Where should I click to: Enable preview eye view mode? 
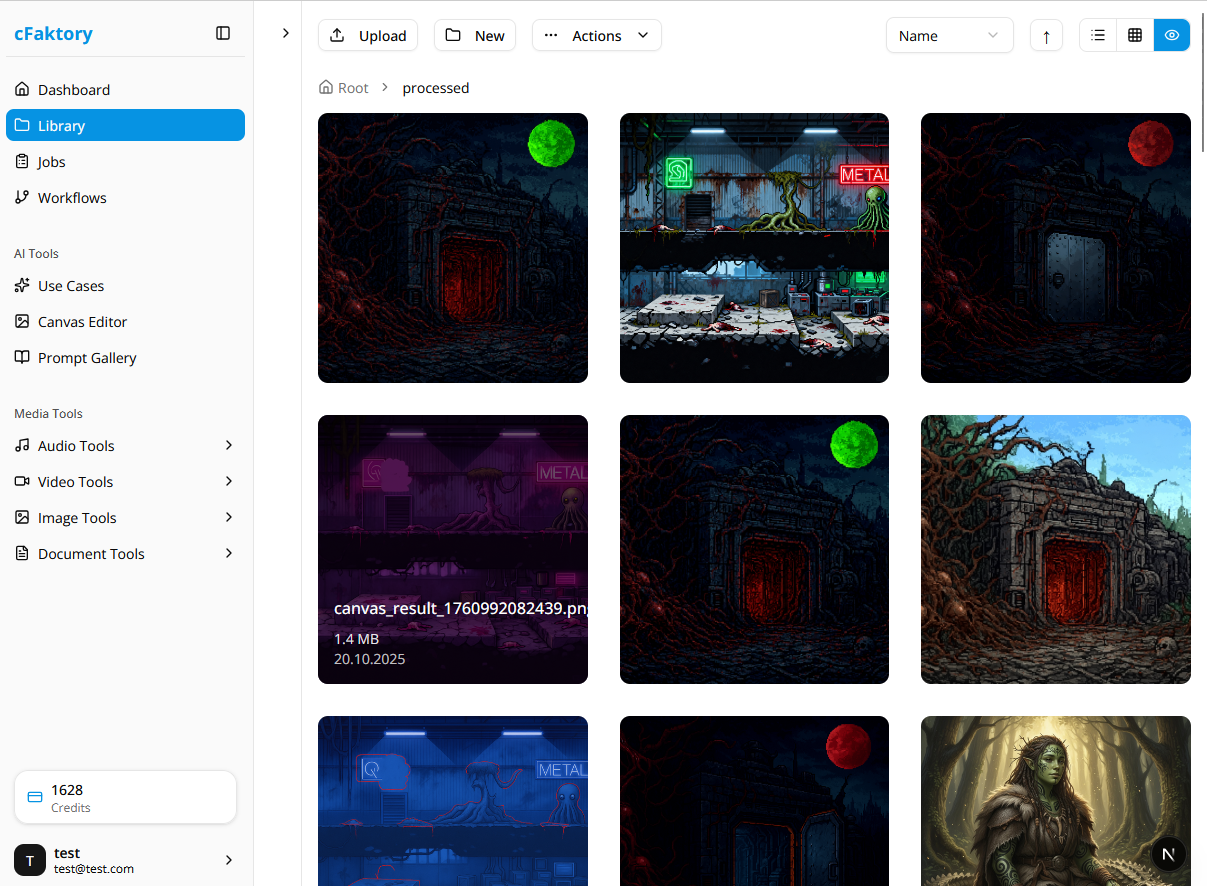pyautogui.click(x=1171, y=34)
